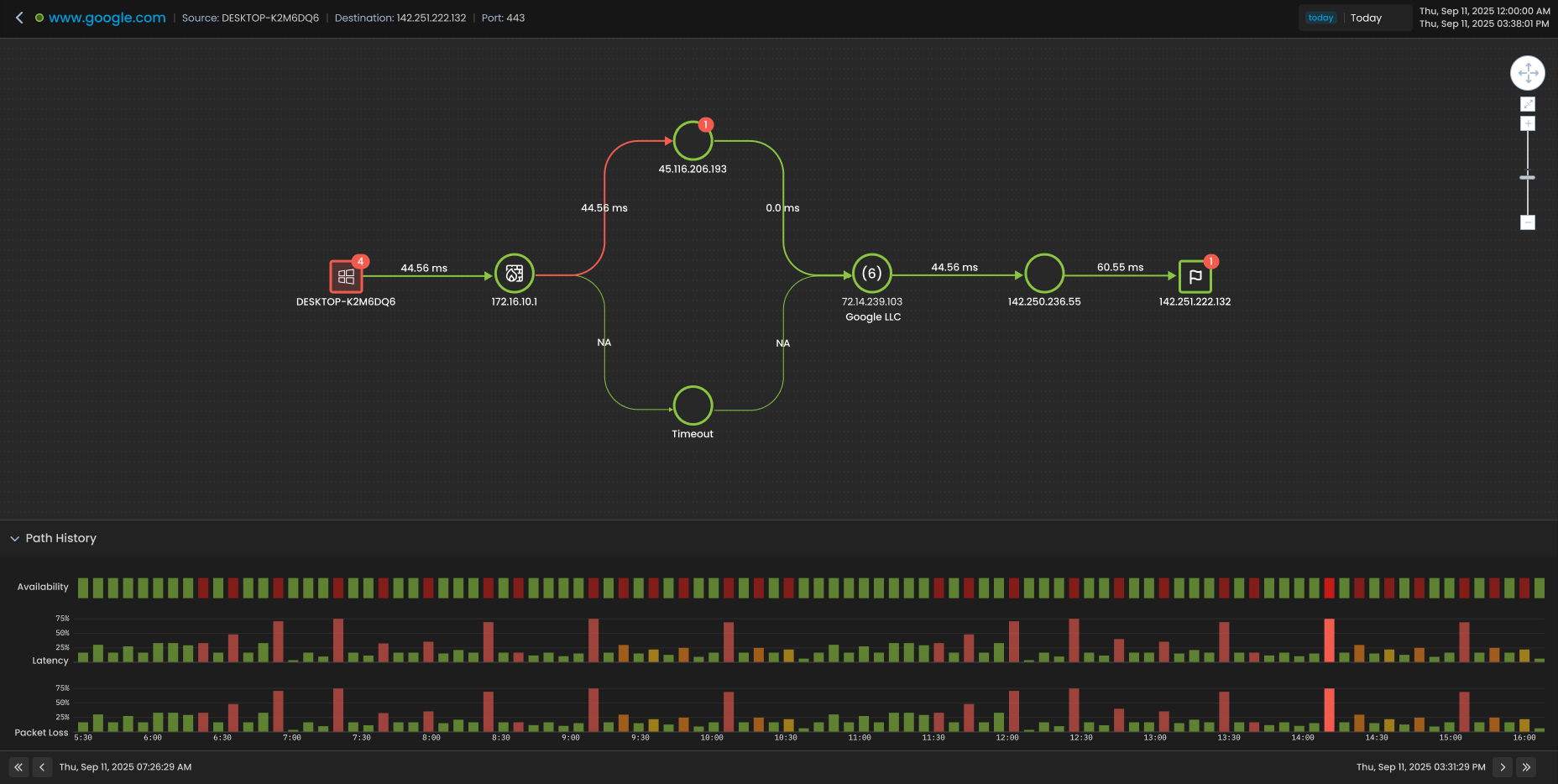
Task: Open the Today time range dropdown
Action: pyautogui.click(x=1355, y=18)
